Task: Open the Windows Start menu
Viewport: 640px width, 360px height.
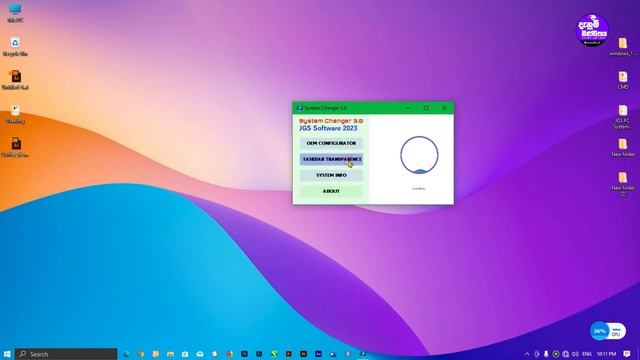Action: [x=7, y=354]
